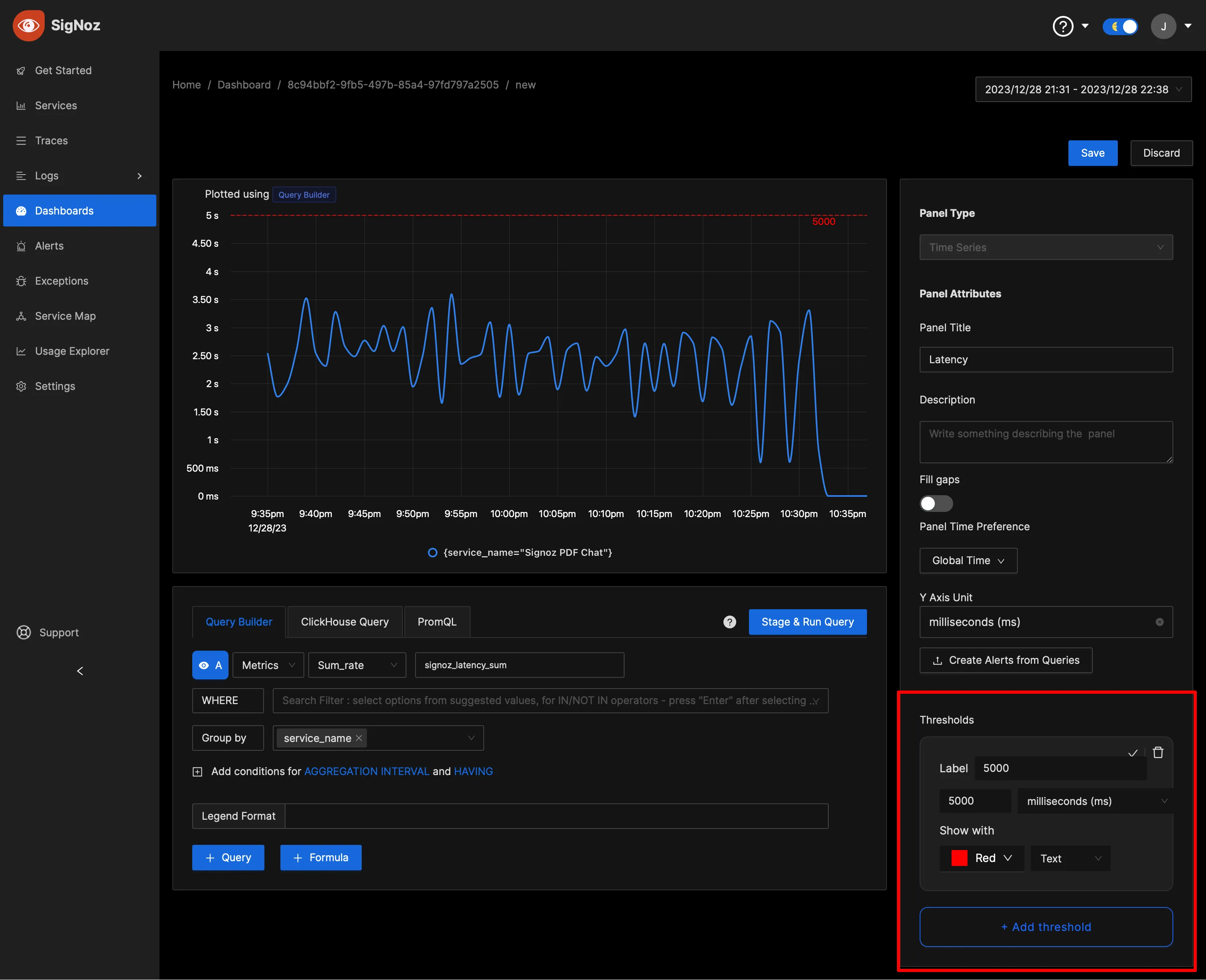Click the Alerts bell icon
The image size is (1206, 980).
pyautogui.click(x=22, y=246)
